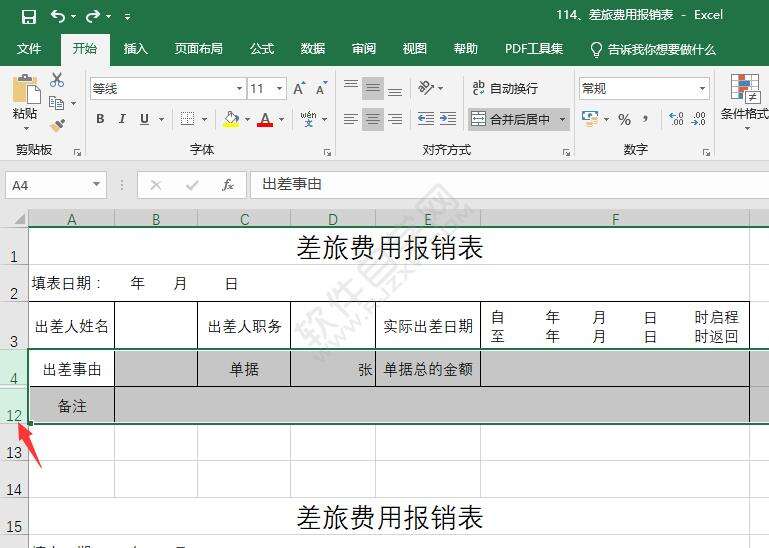
Task: Click the Insert Function fx icon
Action: point(228,185)
